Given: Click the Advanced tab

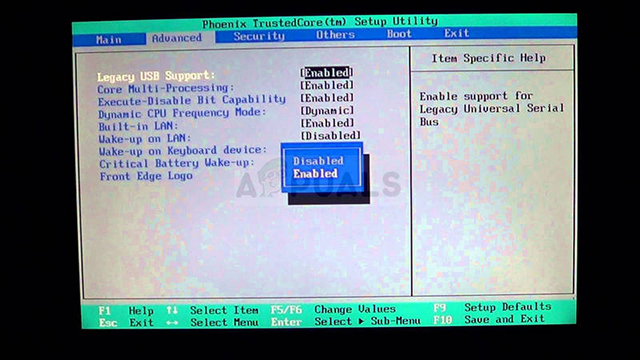Looking at the screenshot, I should [177, 38].
